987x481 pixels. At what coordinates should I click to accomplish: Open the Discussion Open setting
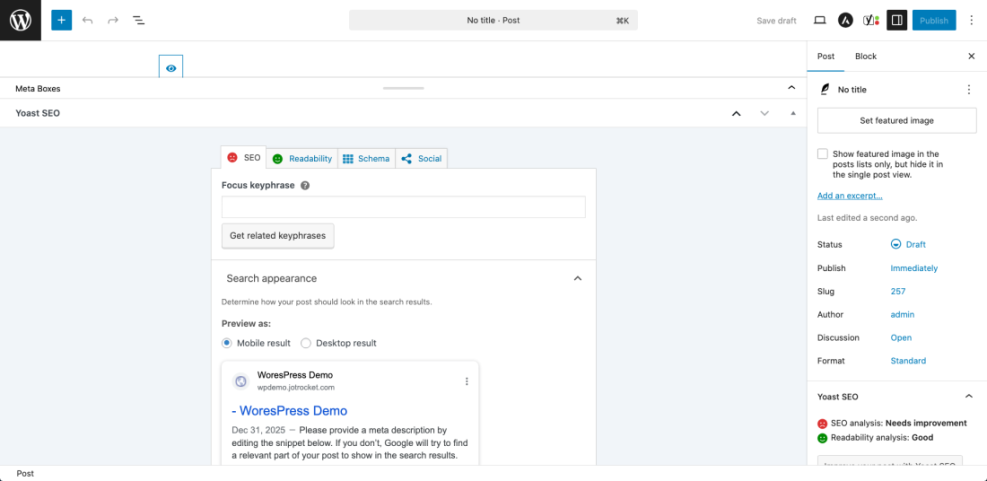tap(901, 337)
